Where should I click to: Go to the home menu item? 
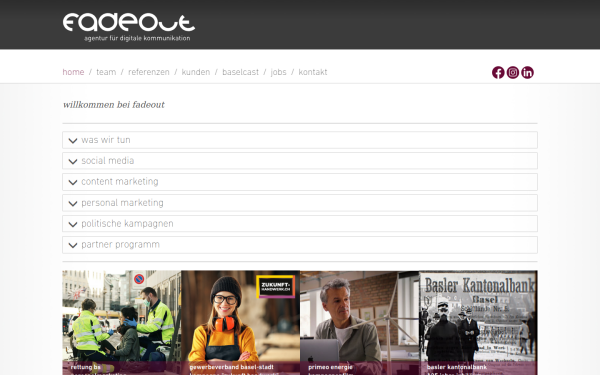[73, 72]
